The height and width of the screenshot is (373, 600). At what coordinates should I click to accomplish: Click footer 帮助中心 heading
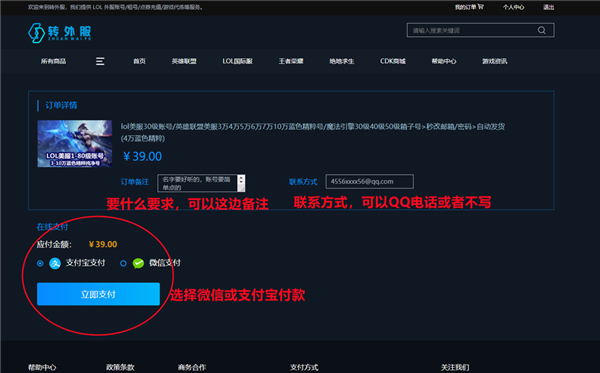[x=42, y=367]
